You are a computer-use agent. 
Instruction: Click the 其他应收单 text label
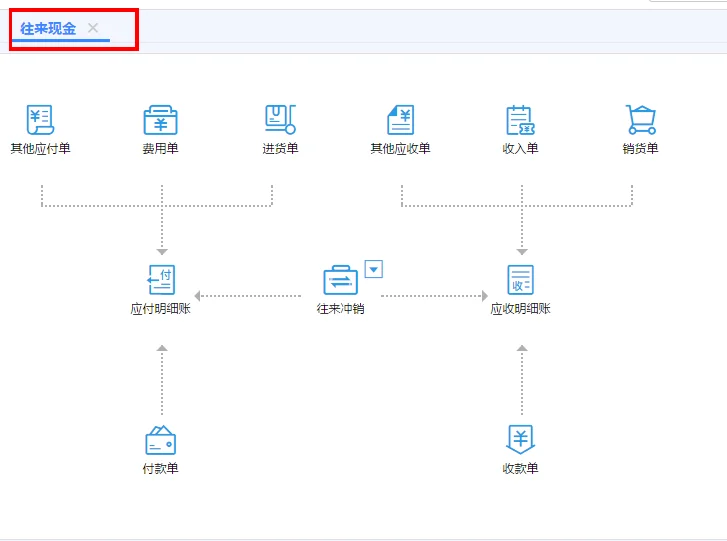401,148
